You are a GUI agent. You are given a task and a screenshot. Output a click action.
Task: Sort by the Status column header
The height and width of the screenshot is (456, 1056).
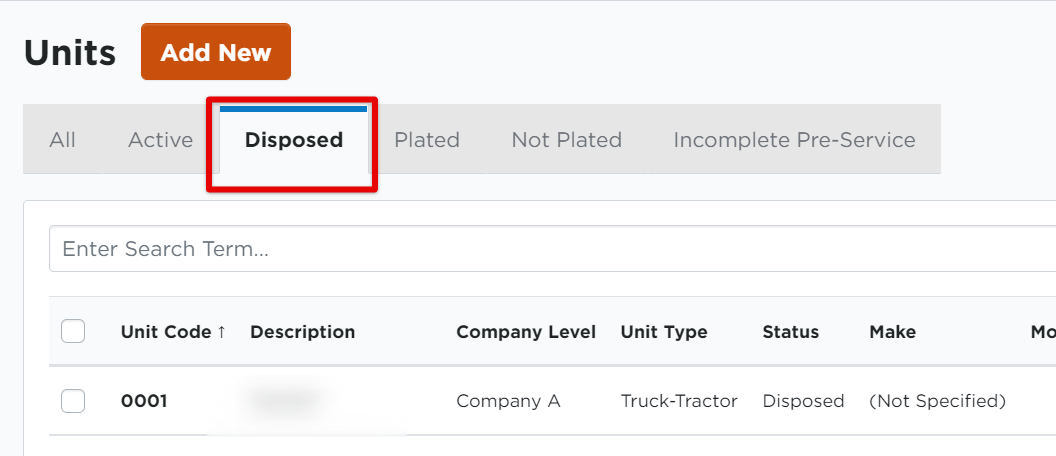(790, 332)
